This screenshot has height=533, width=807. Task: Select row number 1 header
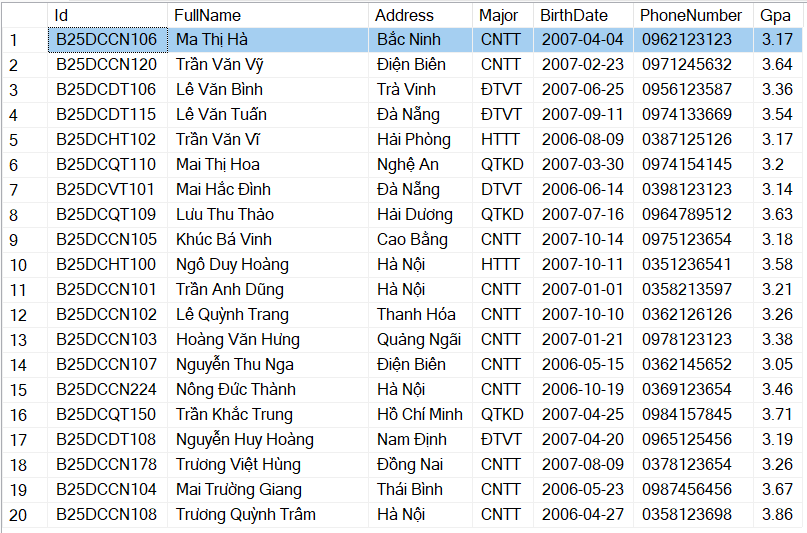click(24, 40)
